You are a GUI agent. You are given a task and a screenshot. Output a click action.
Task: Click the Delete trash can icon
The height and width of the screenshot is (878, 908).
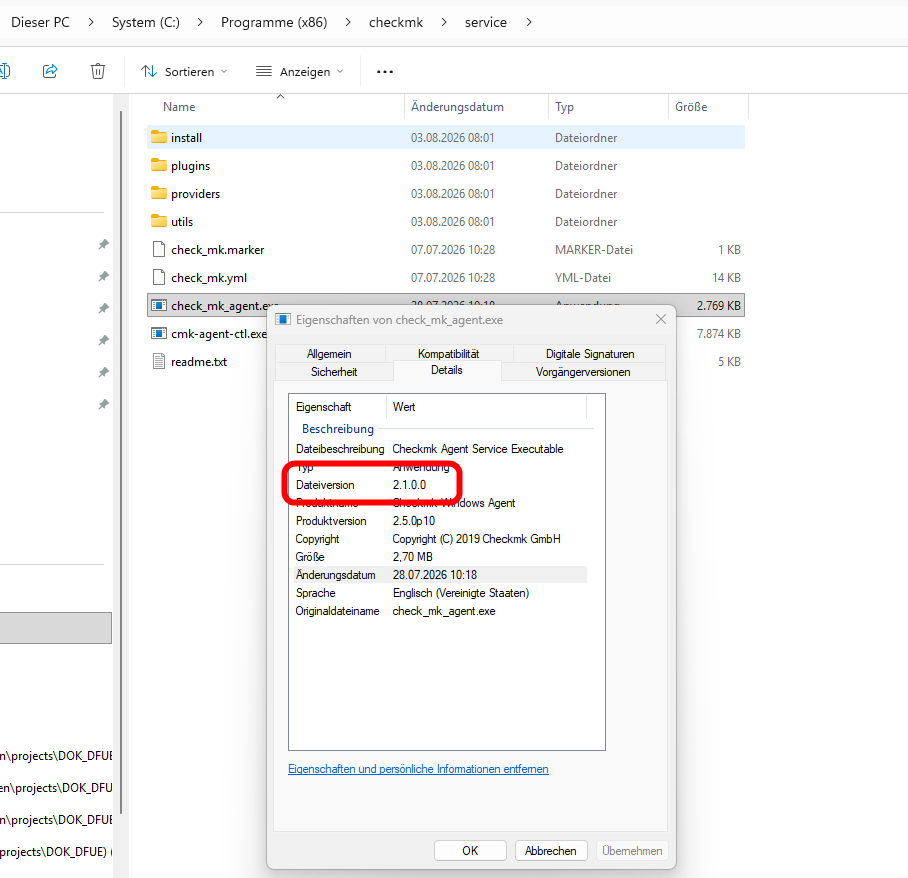click(98, 71)
